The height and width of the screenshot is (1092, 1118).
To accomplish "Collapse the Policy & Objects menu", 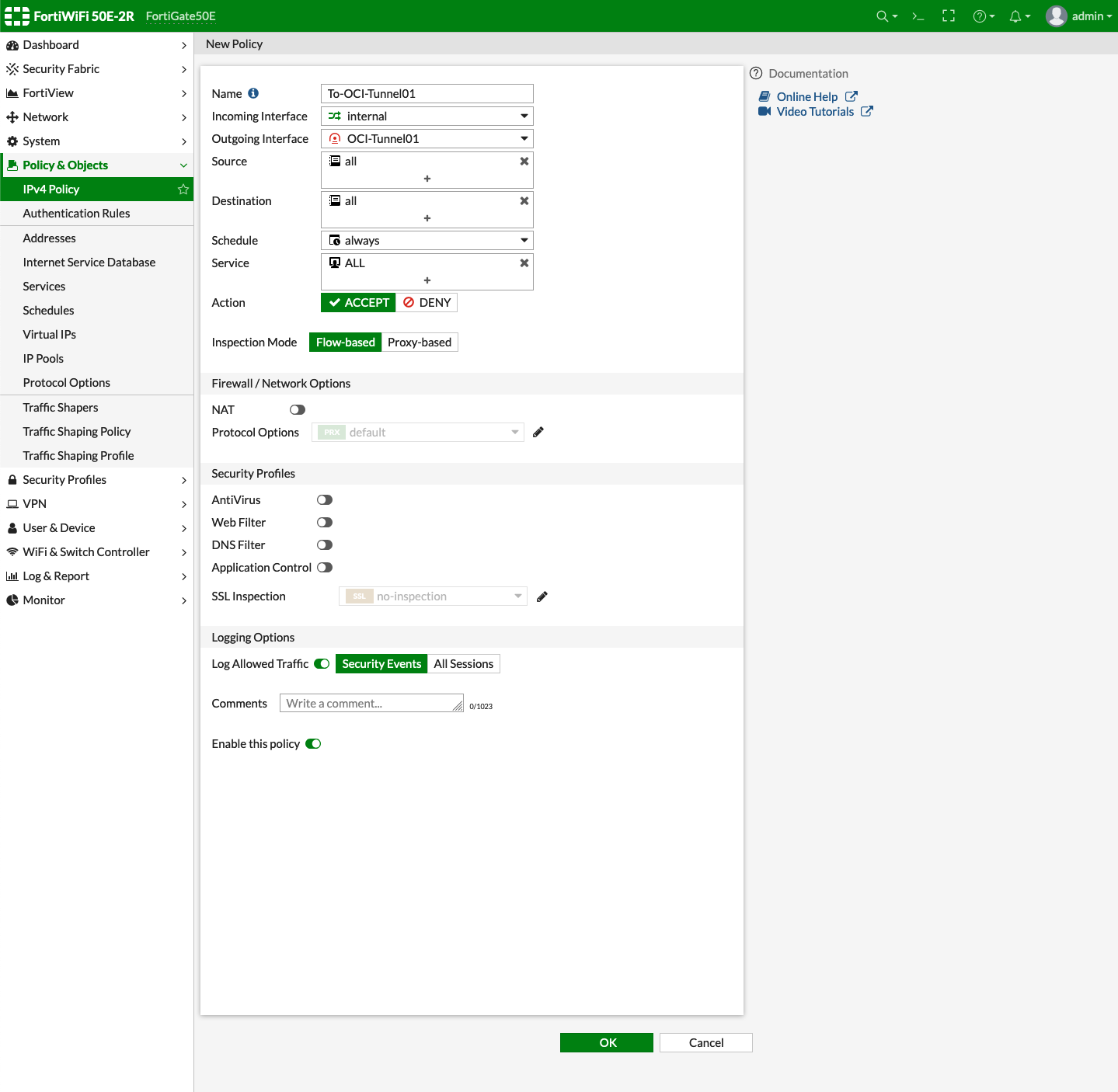I will (x=96, y=165).
